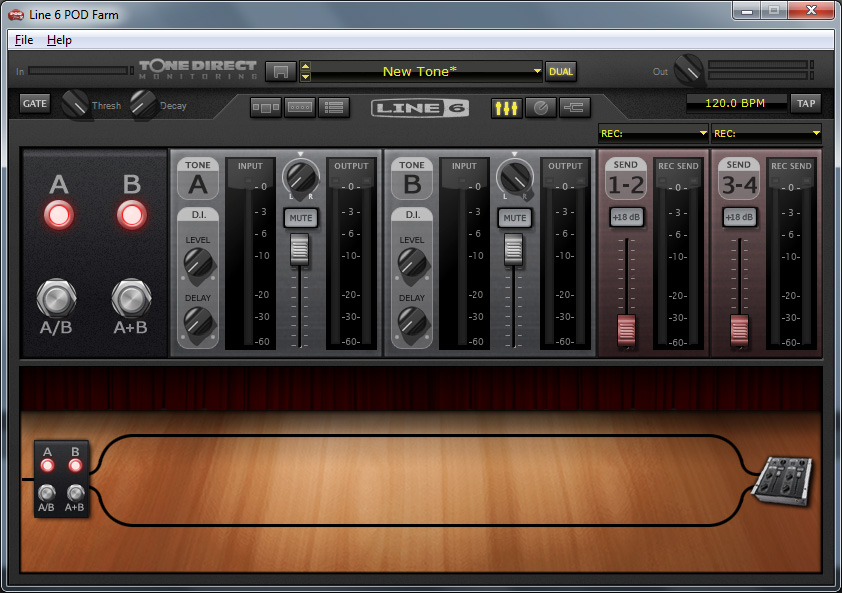Toggle the GATE button

35,103
